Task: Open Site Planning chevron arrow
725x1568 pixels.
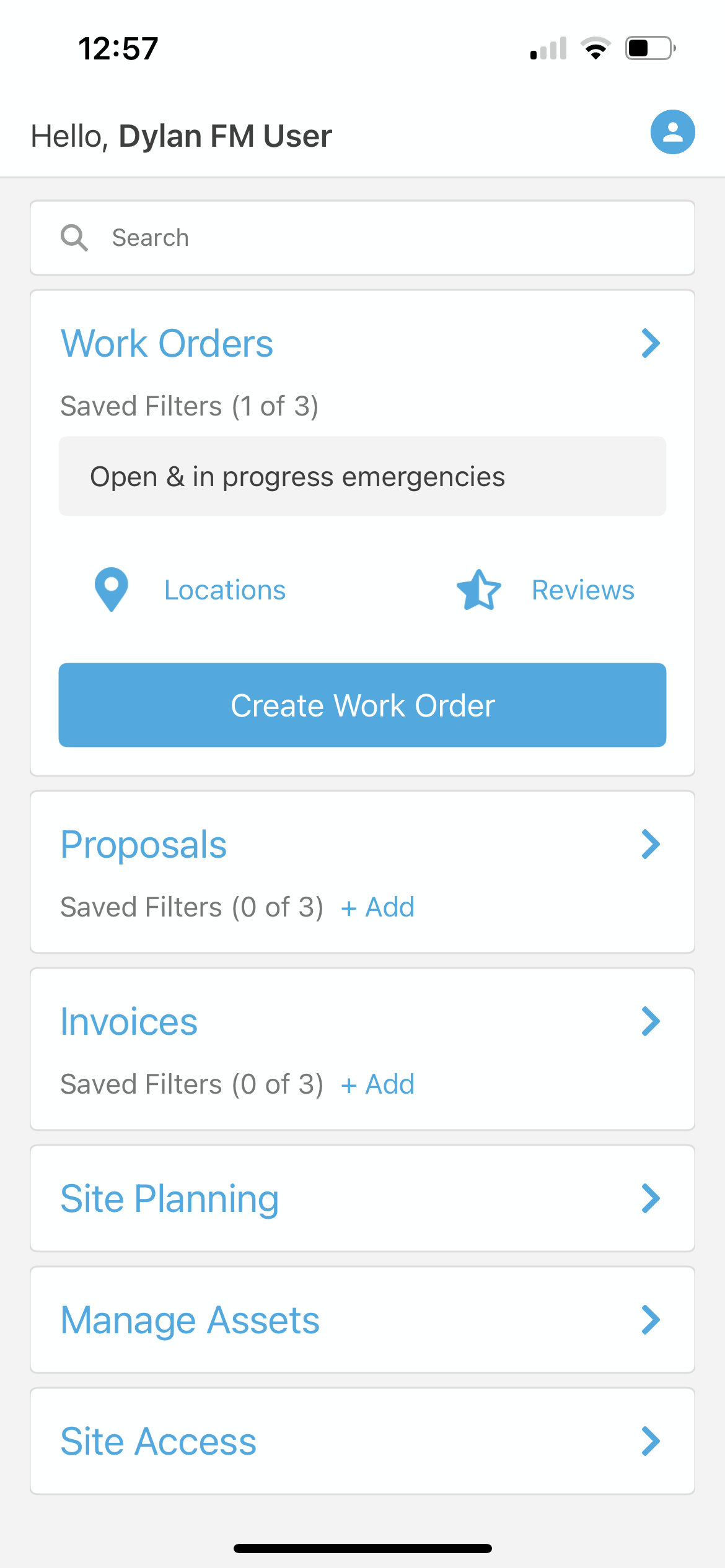Action: click(x=651, y=1198)
